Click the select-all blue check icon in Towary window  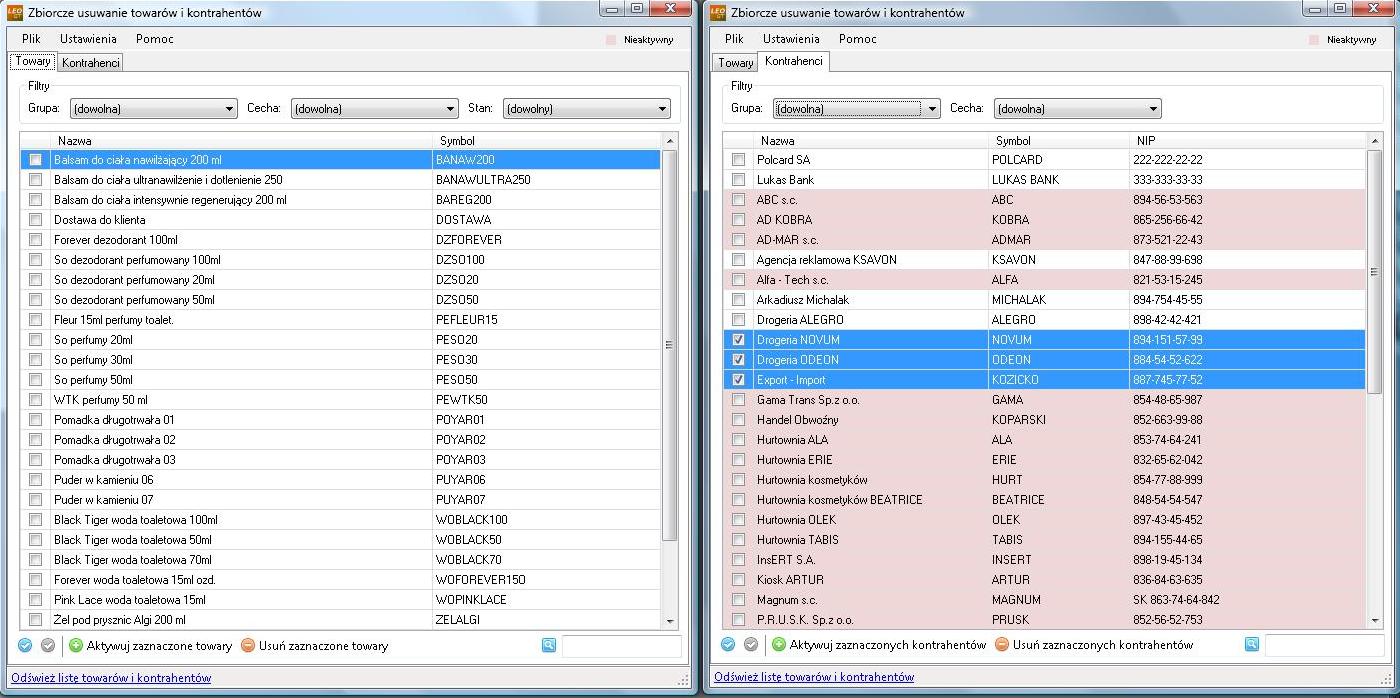[x=26, y=646]
